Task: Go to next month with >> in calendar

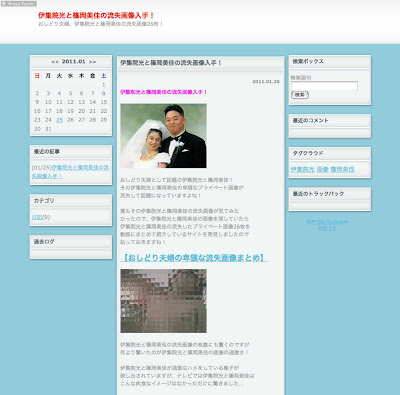Action: [x=92, y=62]
